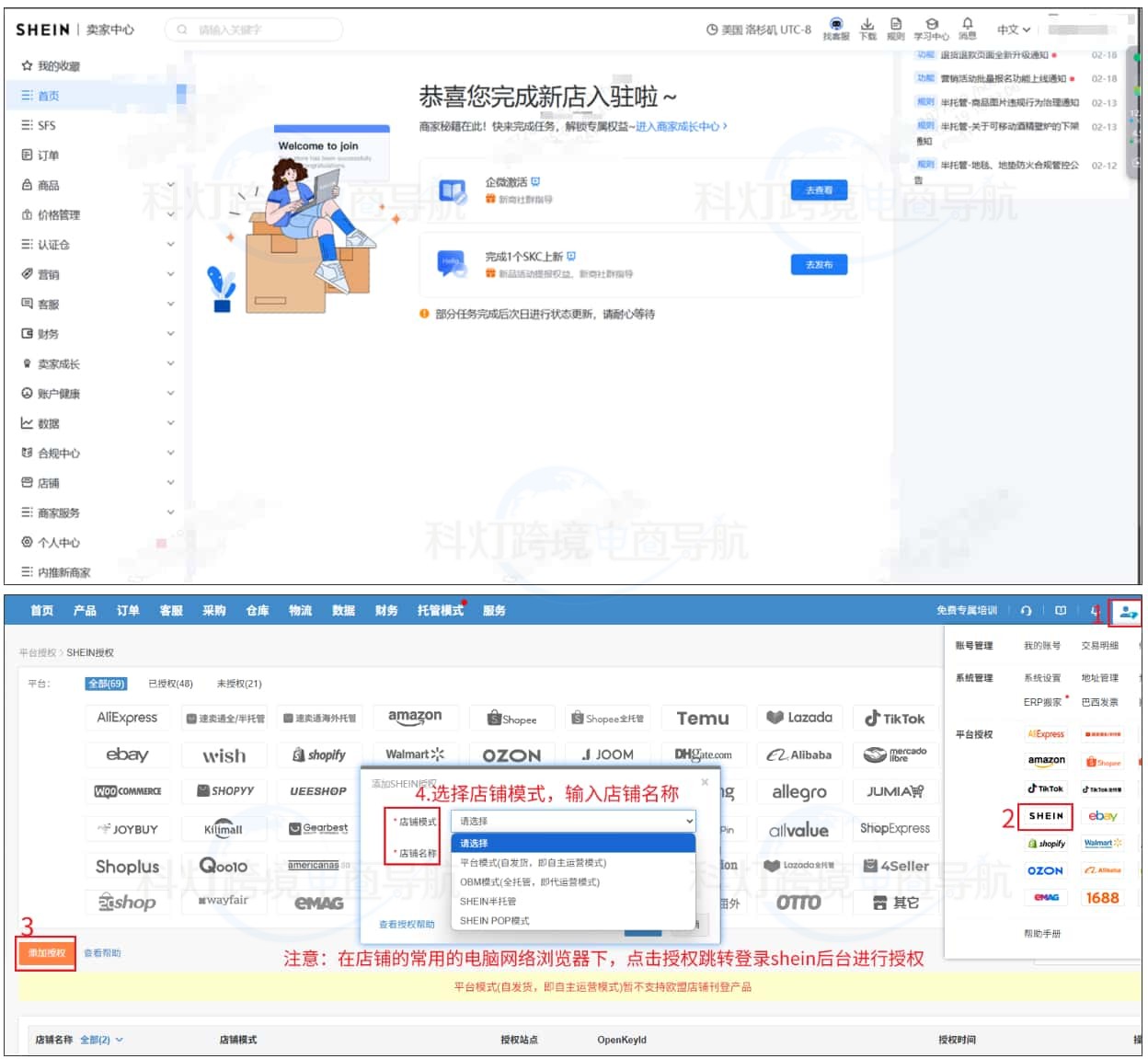Open the 店铺模式 selection dropdown
This screenshot has width=1148, height=1059.
coord(572,820)
